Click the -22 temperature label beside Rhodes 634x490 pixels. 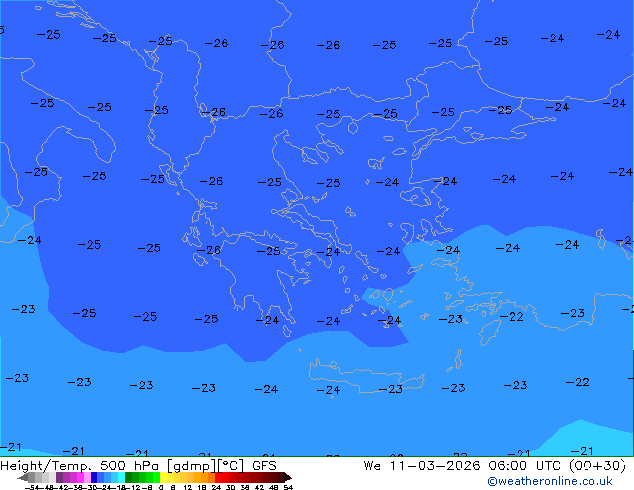click(x=511, y=317)
